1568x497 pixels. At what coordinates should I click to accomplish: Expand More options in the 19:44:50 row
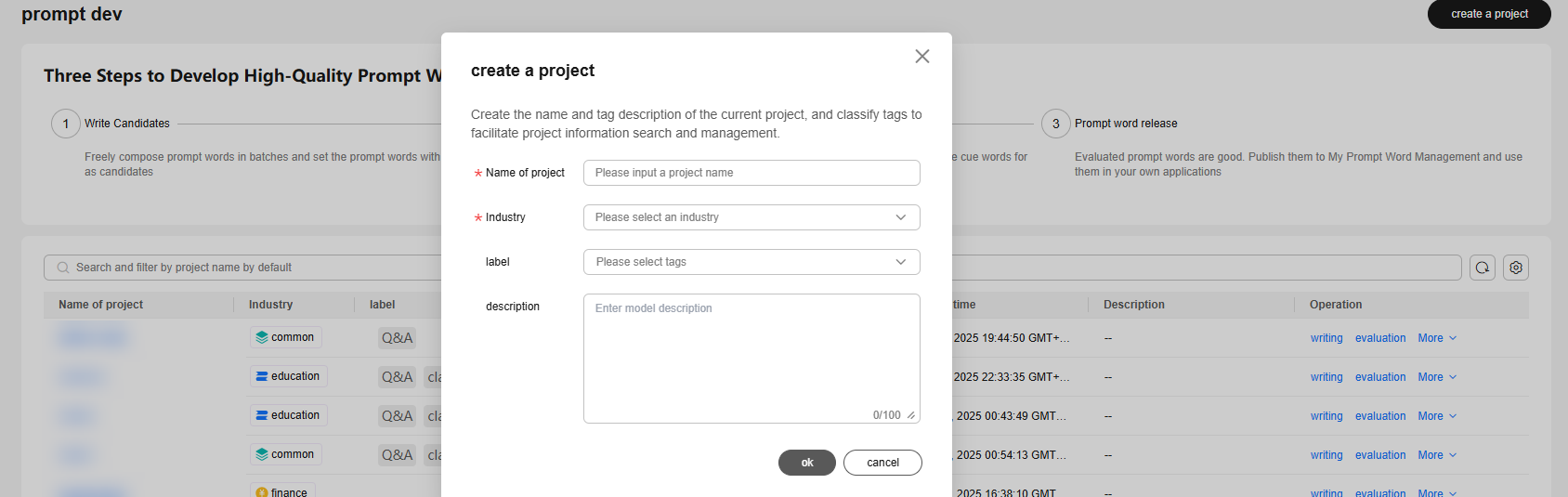(x=1436, y=338)
